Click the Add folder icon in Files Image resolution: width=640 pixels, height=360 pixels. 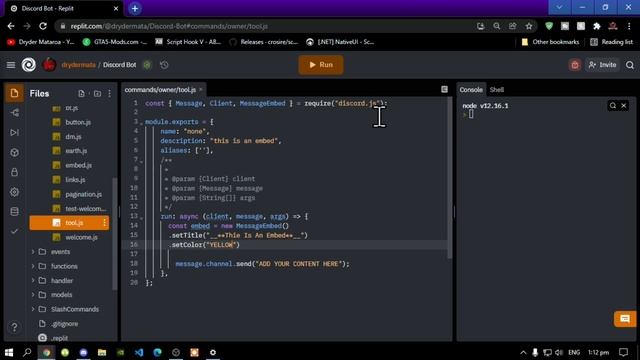pos(97,93)
